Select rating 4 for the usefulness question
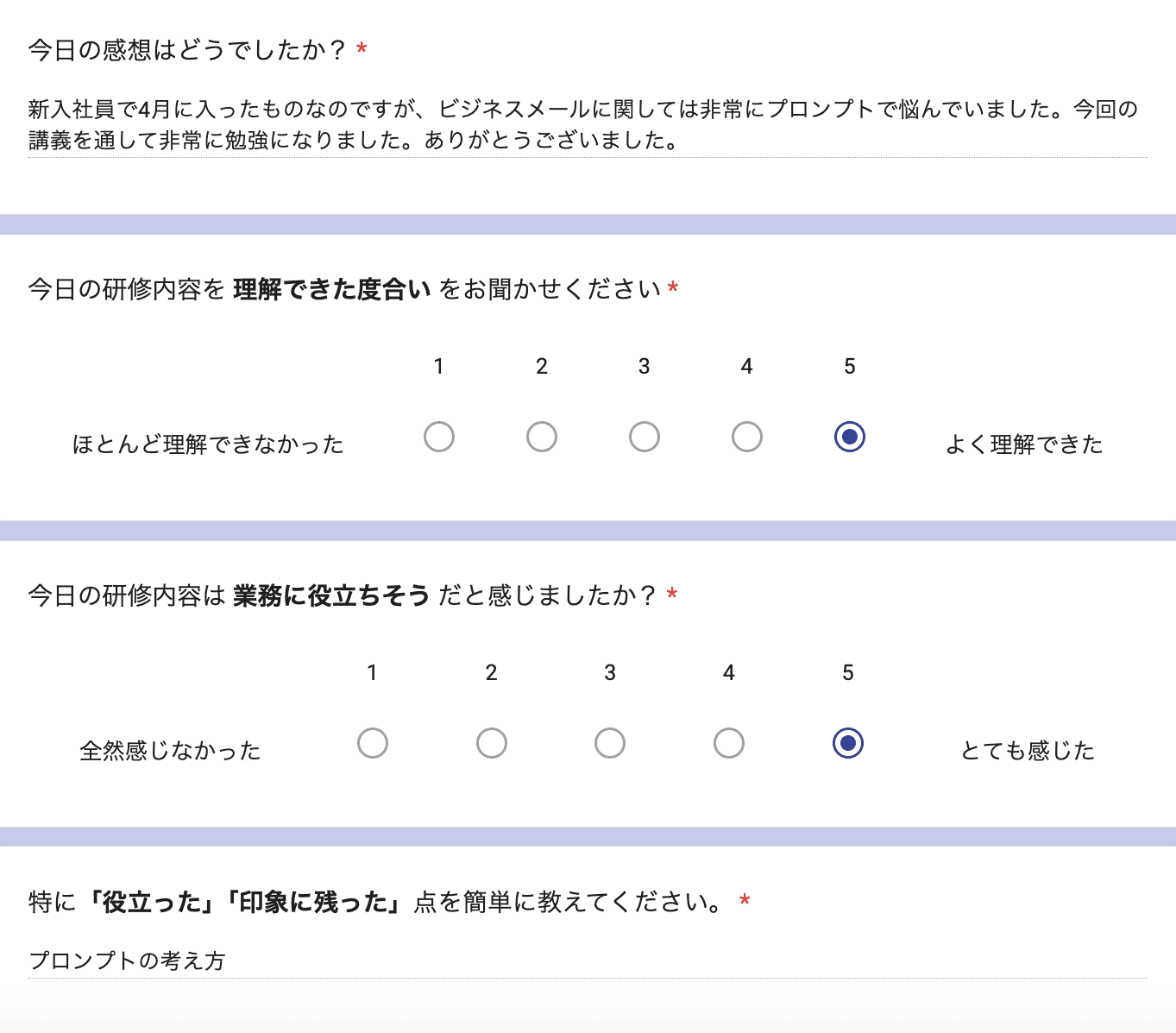Screen dimensions: 1176x1033 point(729,742)
